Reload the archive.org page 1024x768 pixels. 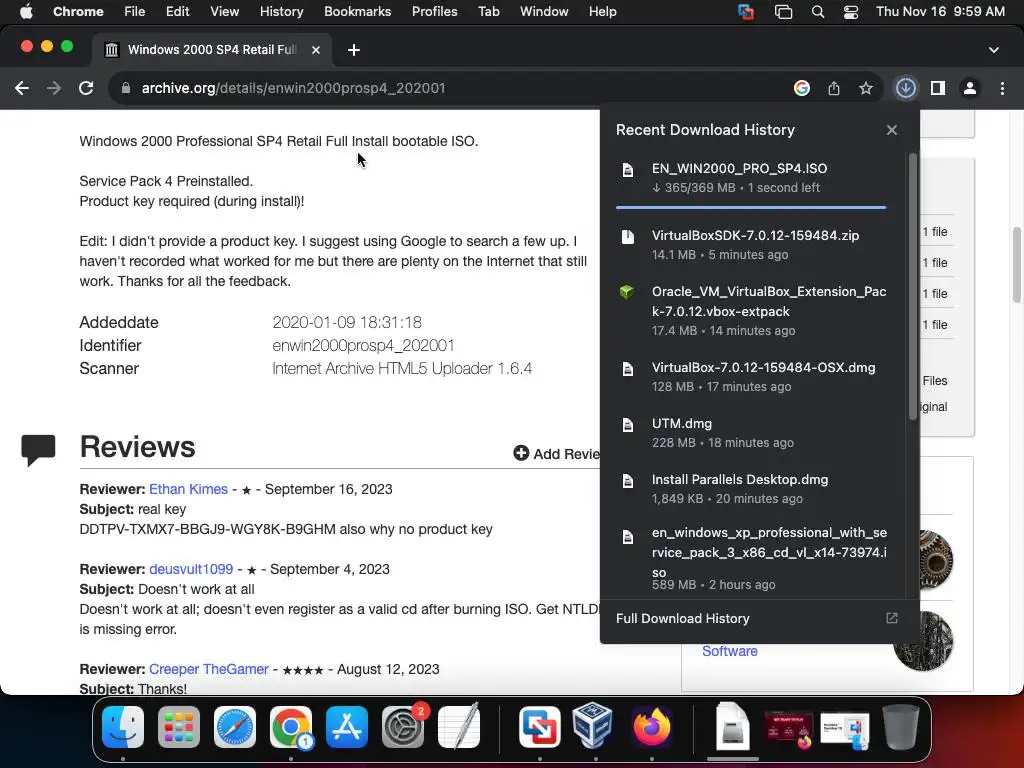86,88
